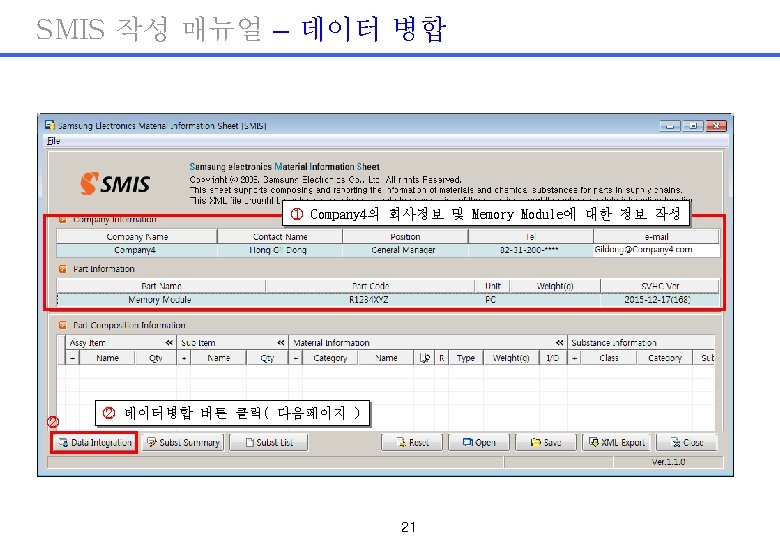Click the Position column header

(x=405, y=237)
